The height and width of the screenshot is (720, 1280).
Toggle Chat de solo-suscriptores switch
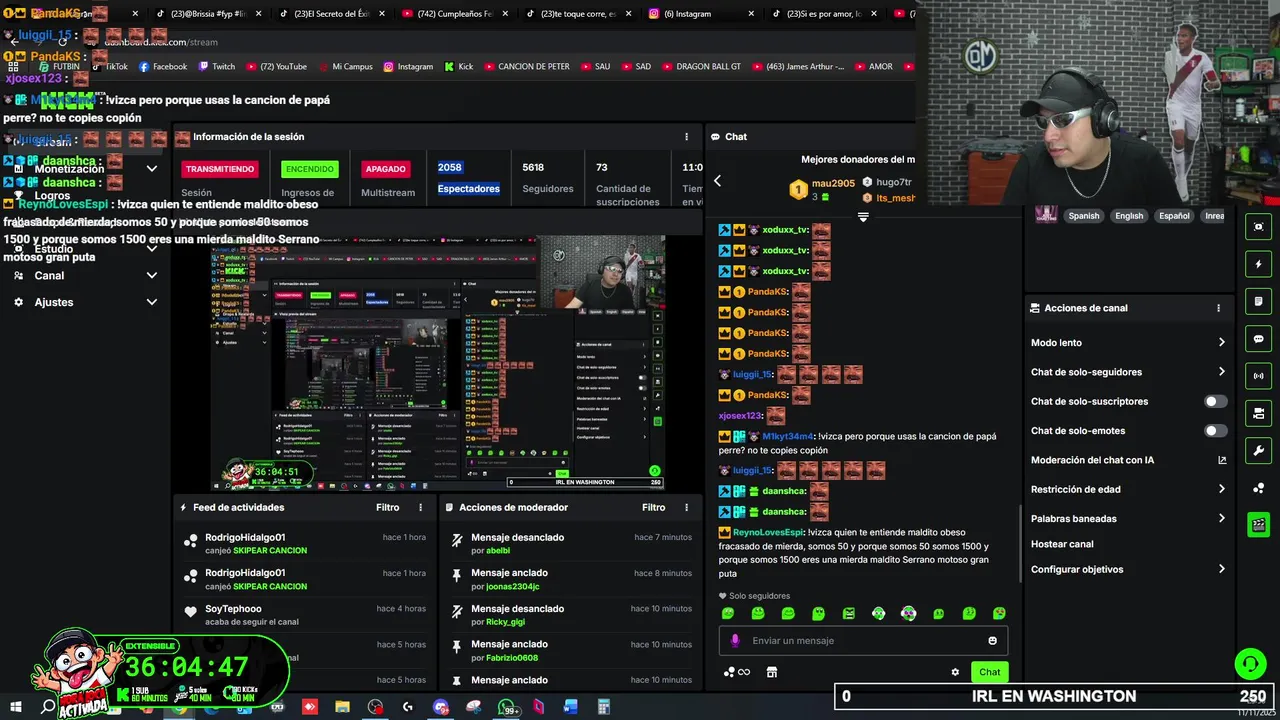1215,402
